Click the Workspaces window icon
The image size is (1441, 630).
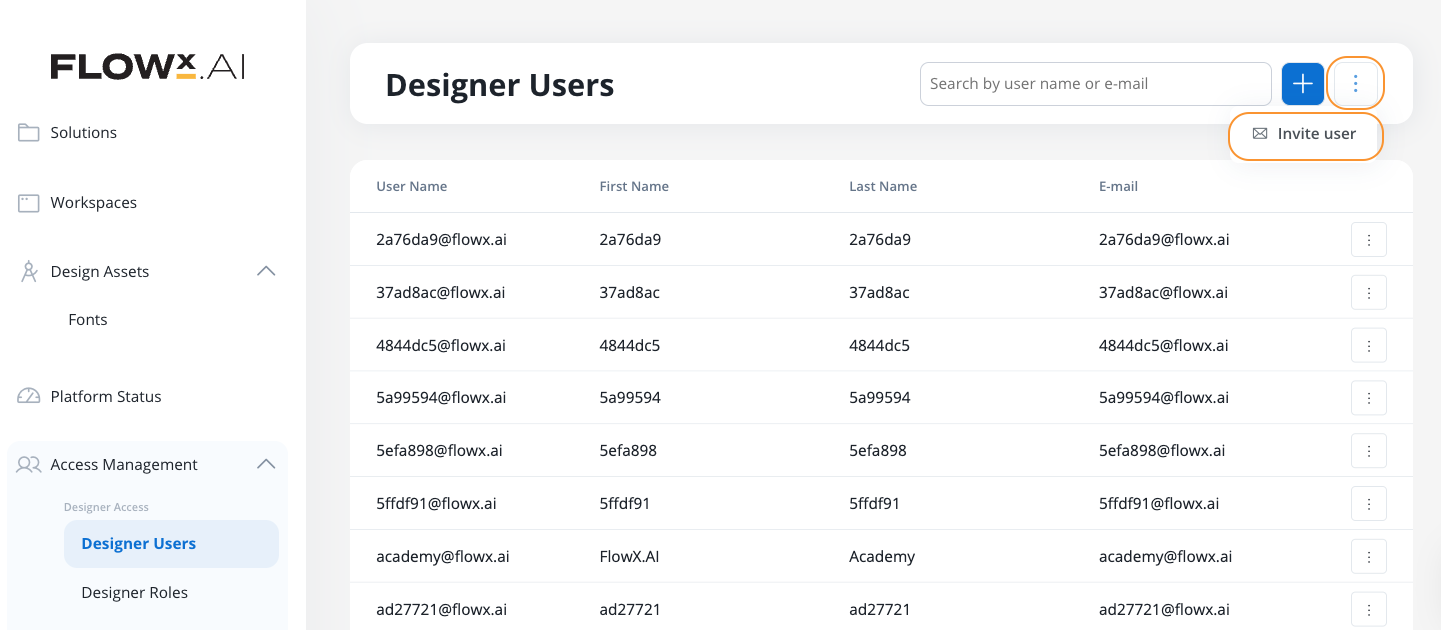[29, 203]
